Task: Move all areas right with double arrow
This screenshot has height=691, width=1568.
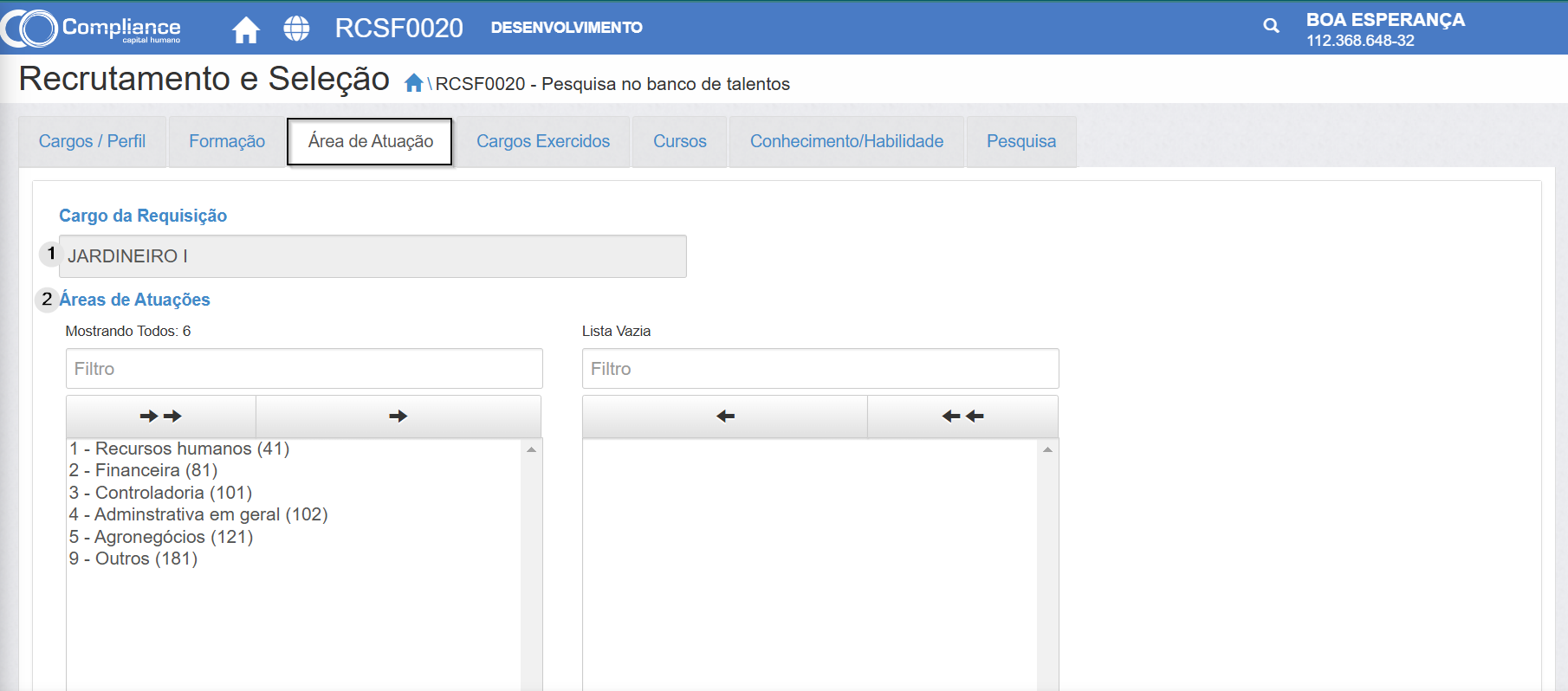Action: pyautogui.click(x=160, y=417)
